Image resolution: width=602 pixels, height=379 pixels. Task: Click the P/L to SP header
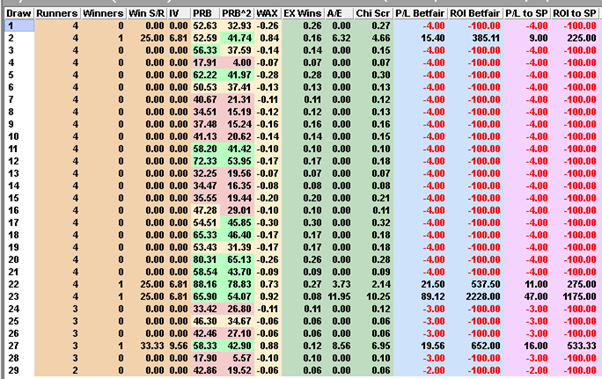tap(527, 13)
